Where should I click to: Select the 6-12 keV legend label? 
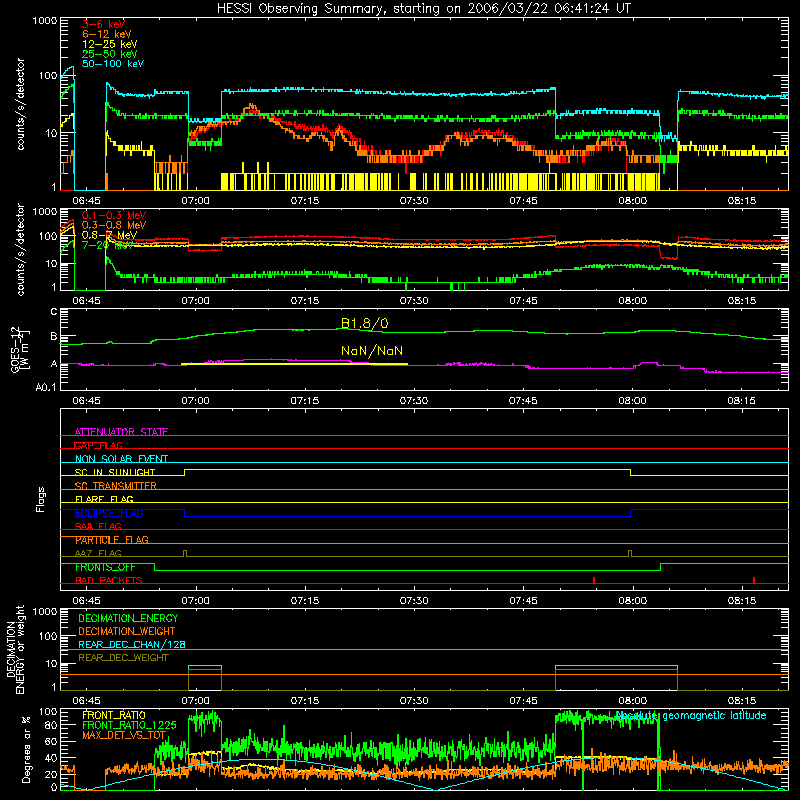pos(107,34)
